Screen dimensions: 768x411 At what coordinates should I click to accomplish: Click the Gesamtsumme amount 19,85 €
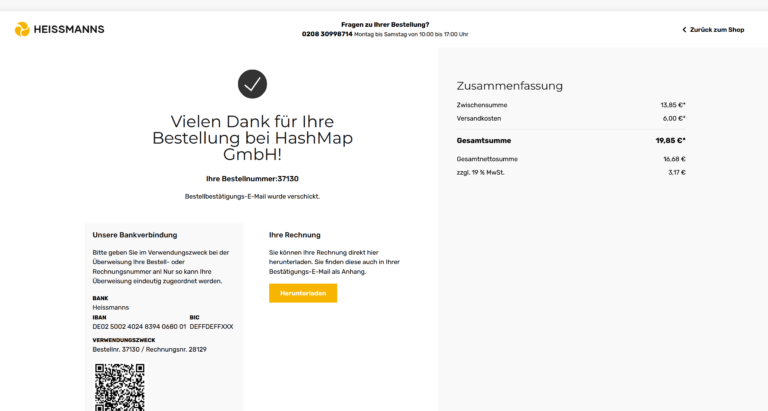point(670,141)
